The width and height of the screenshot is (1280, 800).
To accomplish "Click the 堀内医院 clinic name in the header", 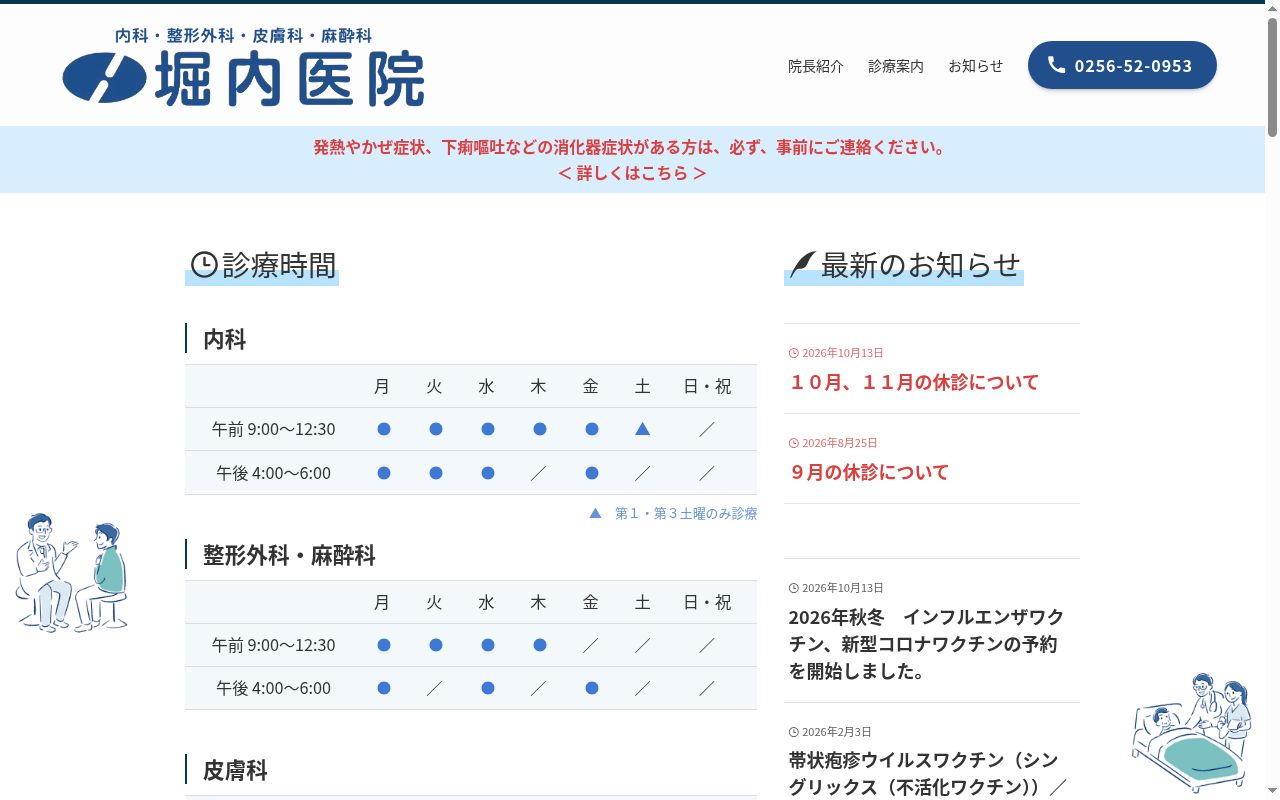I will pyautogui.click(x=289, y=77).
